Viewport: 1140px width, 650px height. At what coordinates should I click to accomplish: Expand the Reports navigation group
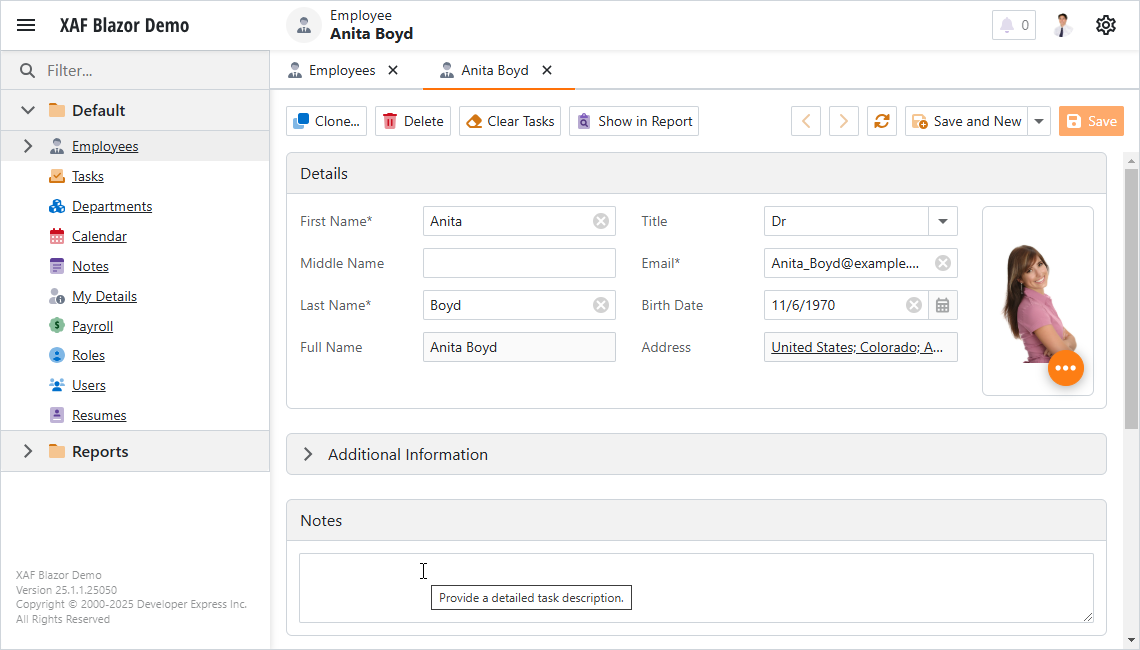pyautogui.click(x=28, y=451)
